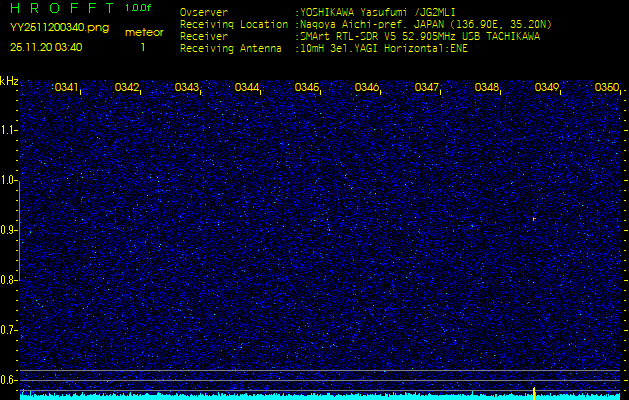Screen dimensions: 629x400
Task: Click the 0.6 kHz frequency label
Action: (x=9, y=379)
